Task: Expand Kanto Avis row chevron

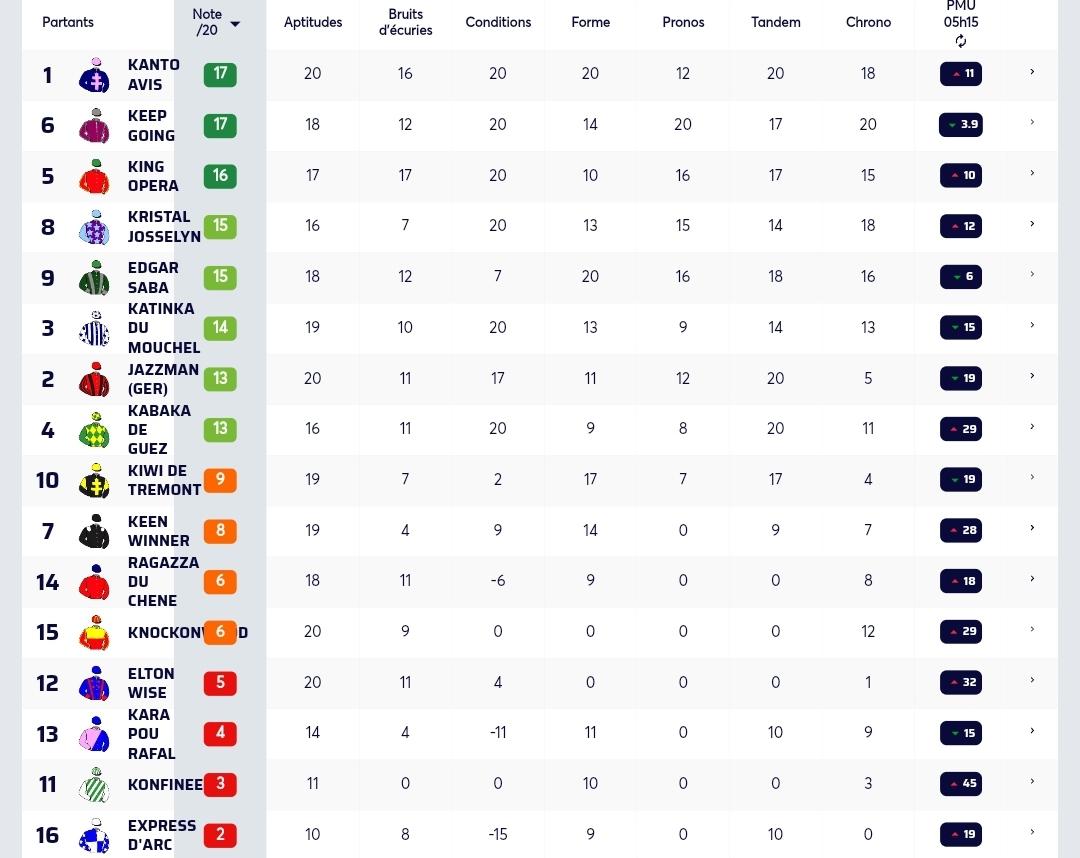Action: [1032, 72]
